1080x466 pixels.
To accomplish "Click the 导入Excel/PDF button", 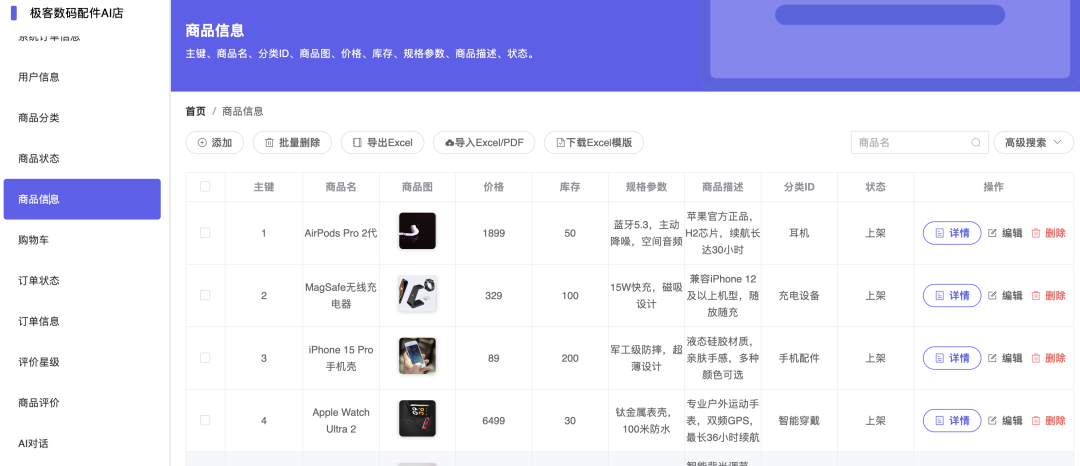I will click(x=484, y=142).
